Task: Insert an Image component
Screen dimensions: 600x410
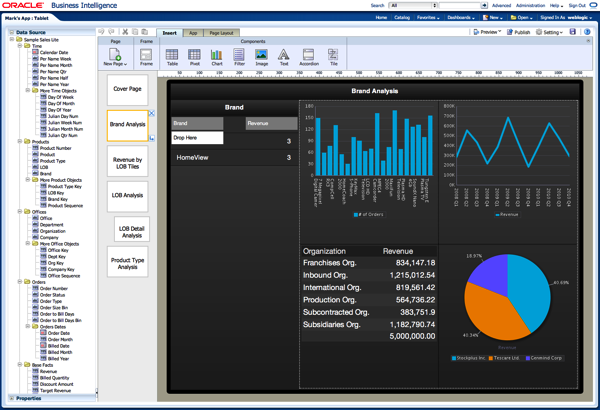Action: 262,57
